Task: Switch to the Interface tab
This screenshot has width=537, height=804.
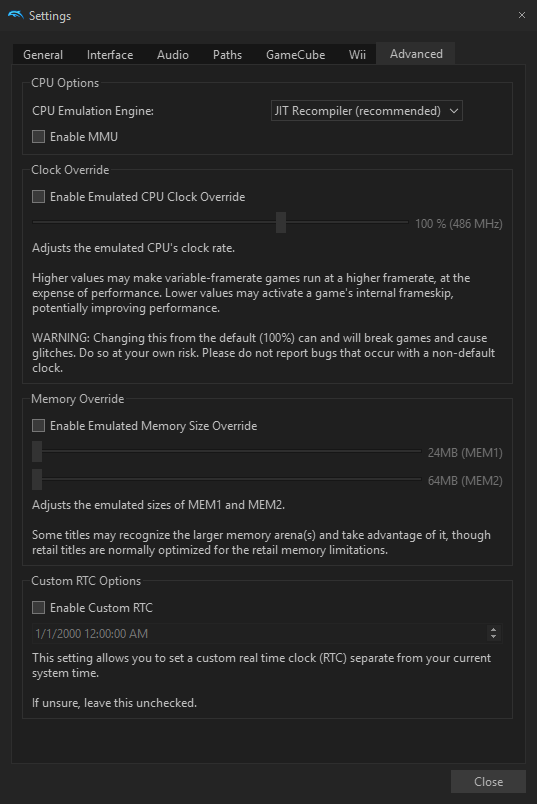Action: click(110, 54)
